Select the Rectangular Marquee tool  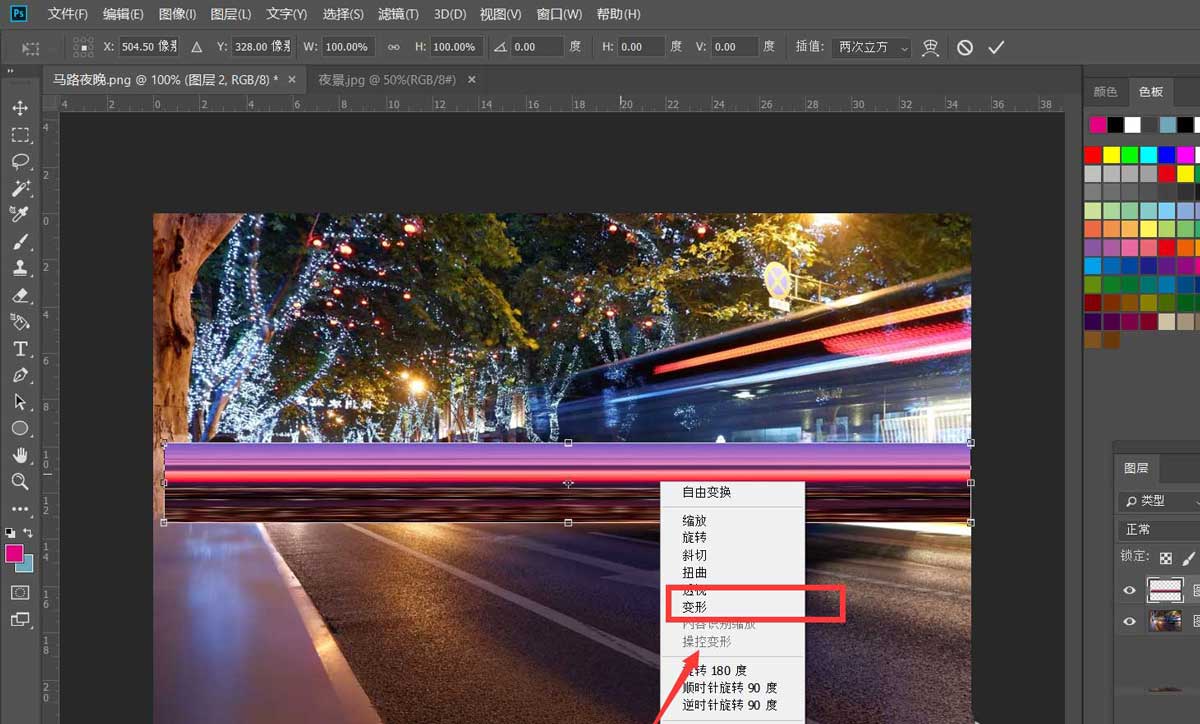[20, 135]
